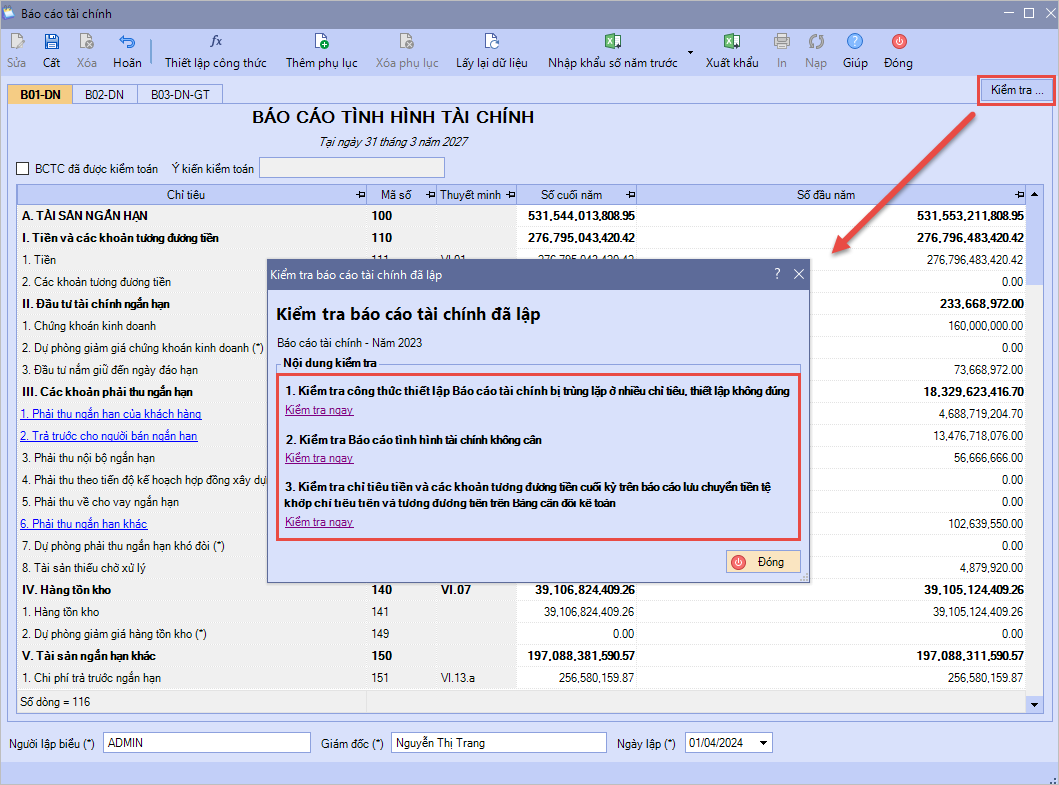Click the Cất save icon
Viewport: 1059px width, 785px height.
51,42
